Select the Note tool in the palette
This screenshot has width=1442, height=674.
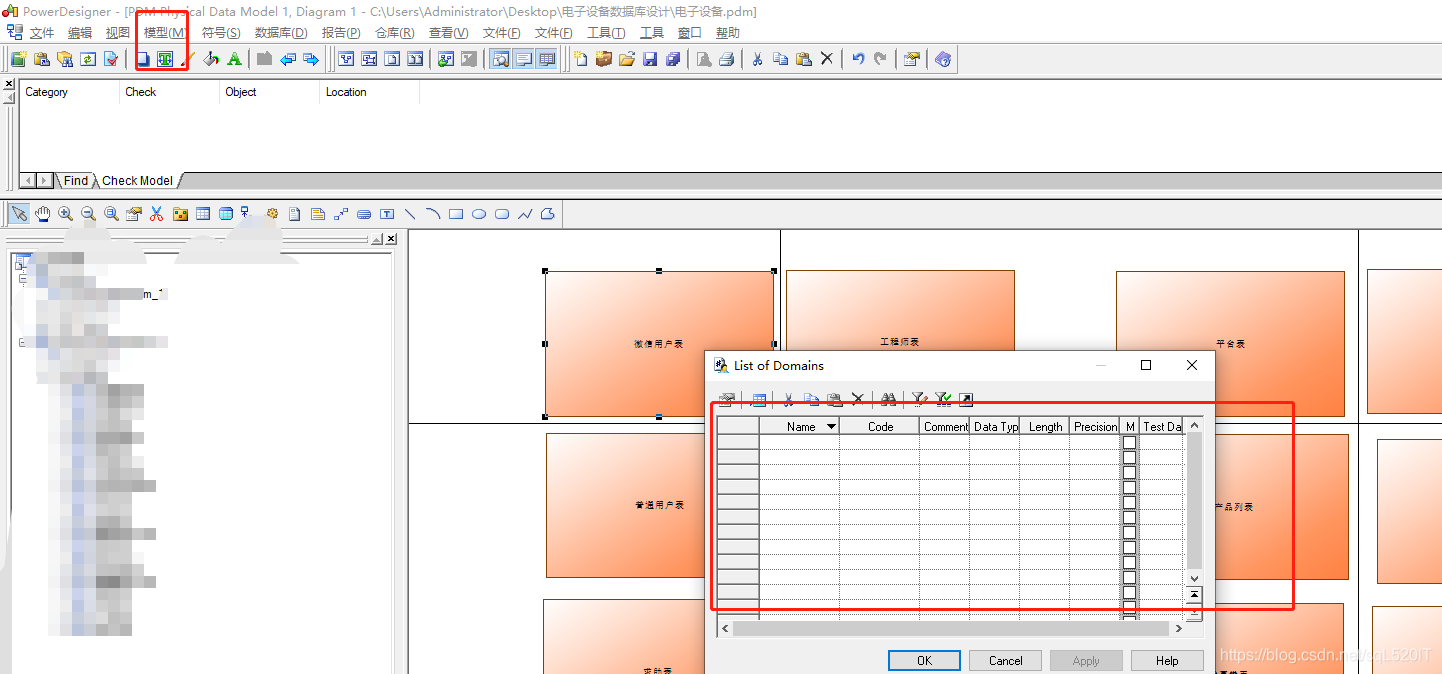click(x=318, y=214)
